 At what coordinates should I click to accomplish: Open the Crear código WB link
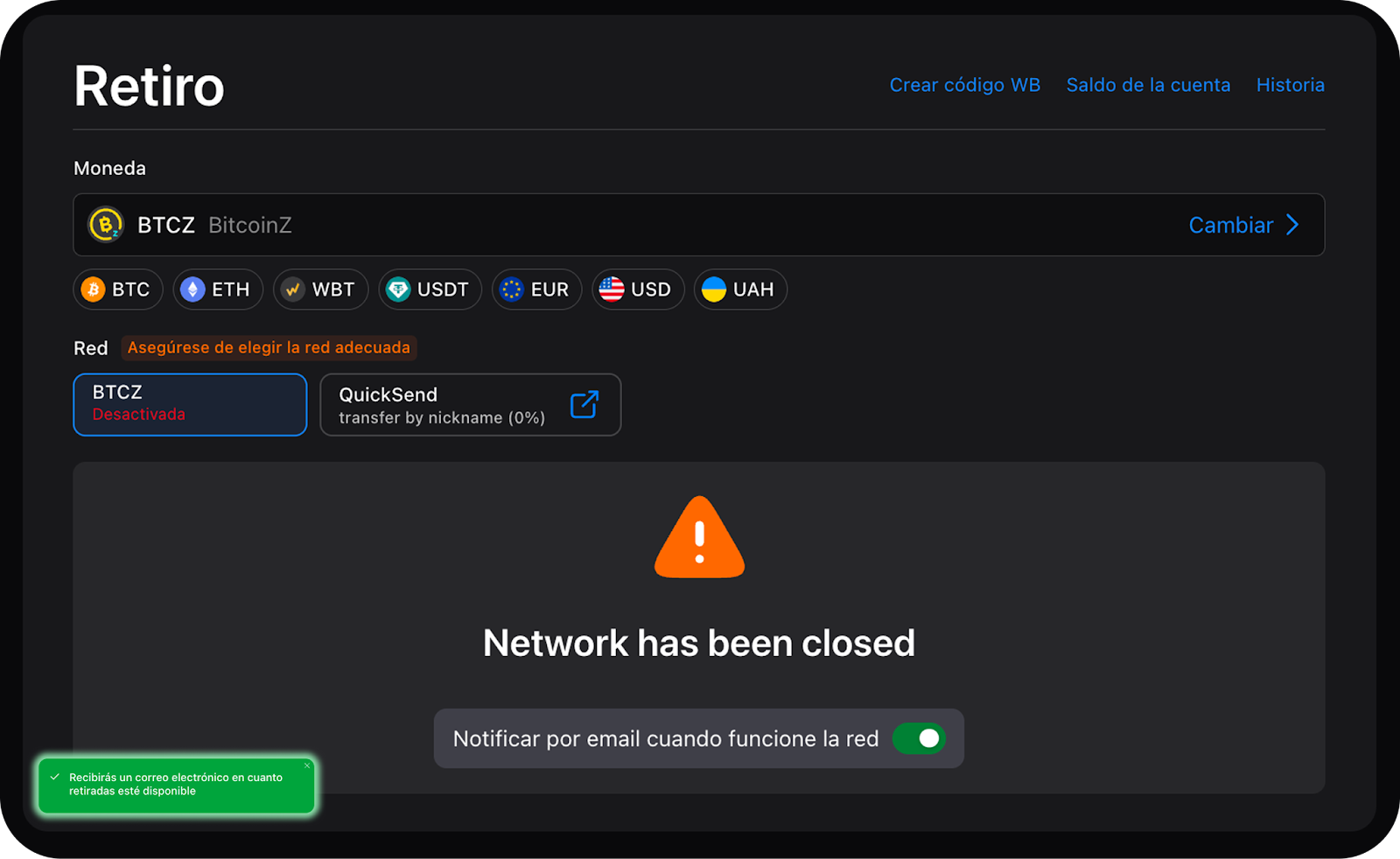pyautogui.click(x=964, y=85)
